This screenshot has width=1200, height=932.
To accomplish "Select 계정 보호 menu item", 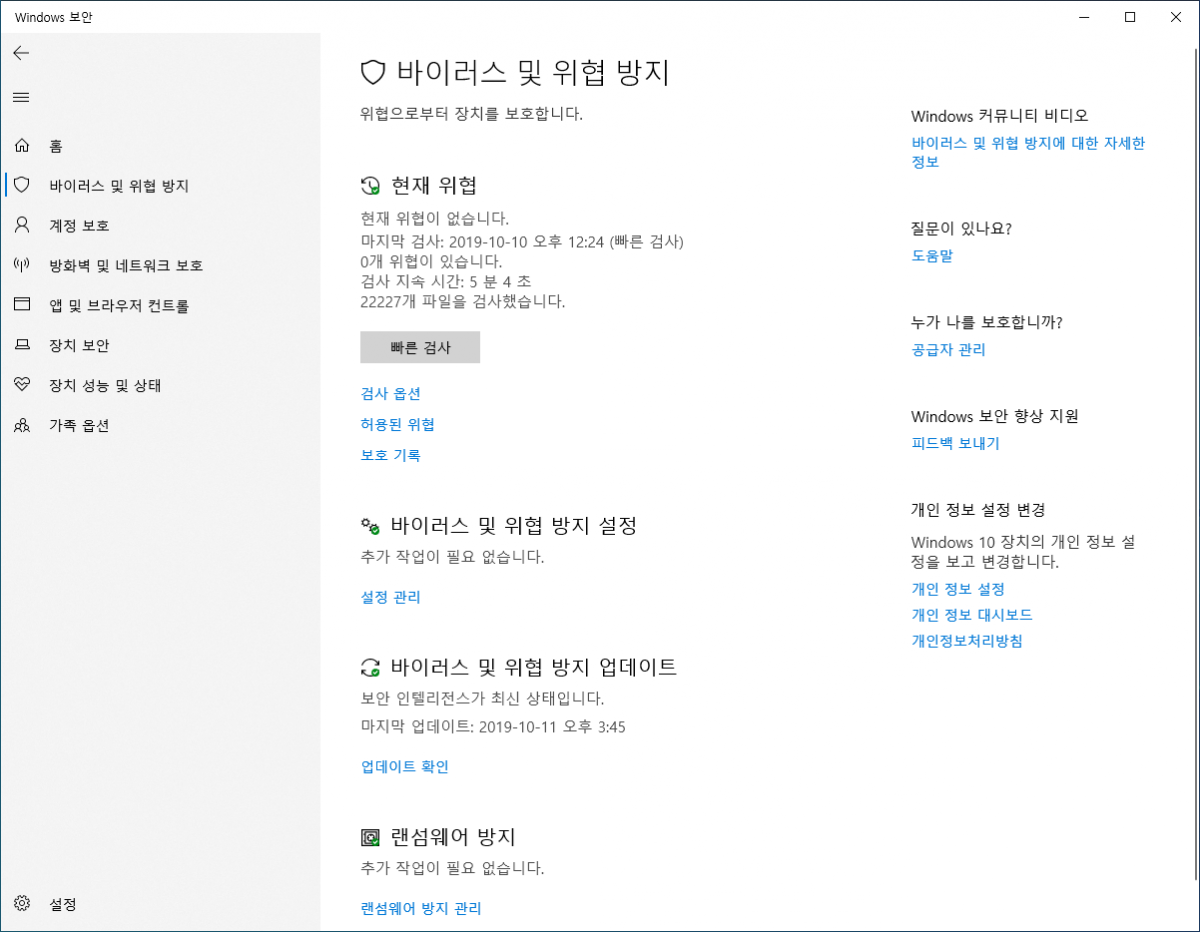I will pos(80,225).
